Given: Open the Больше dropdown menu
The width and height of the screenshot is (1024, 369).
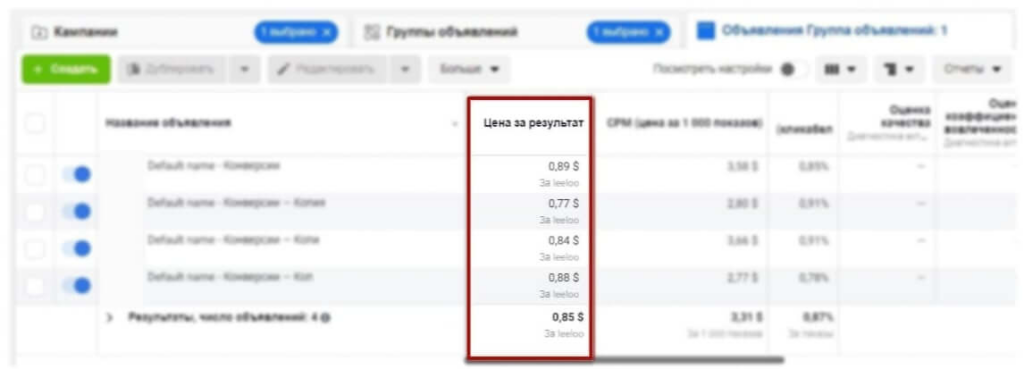Looking at the screenshot, I should [470, 69].
